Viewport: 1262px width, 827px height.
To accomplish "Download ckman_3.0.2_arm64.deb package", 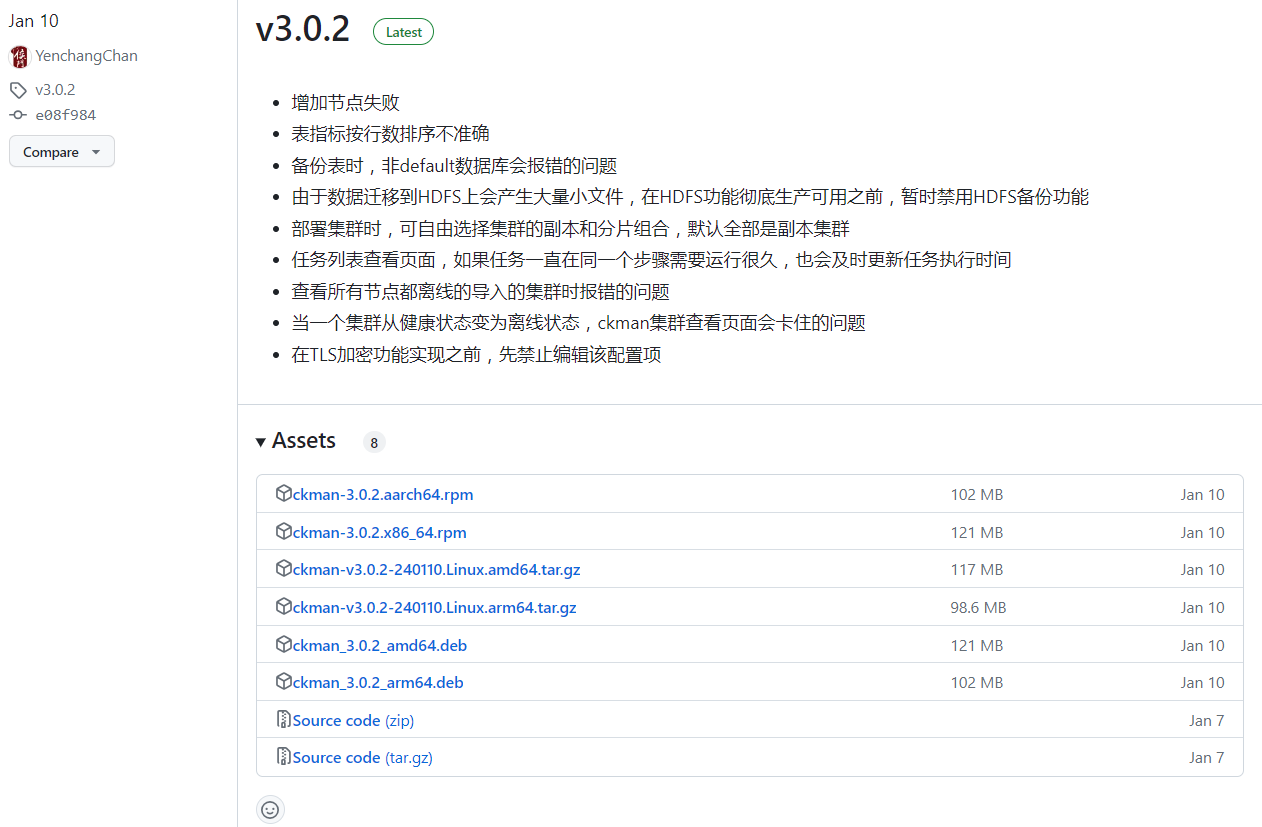I will point(378,683).
